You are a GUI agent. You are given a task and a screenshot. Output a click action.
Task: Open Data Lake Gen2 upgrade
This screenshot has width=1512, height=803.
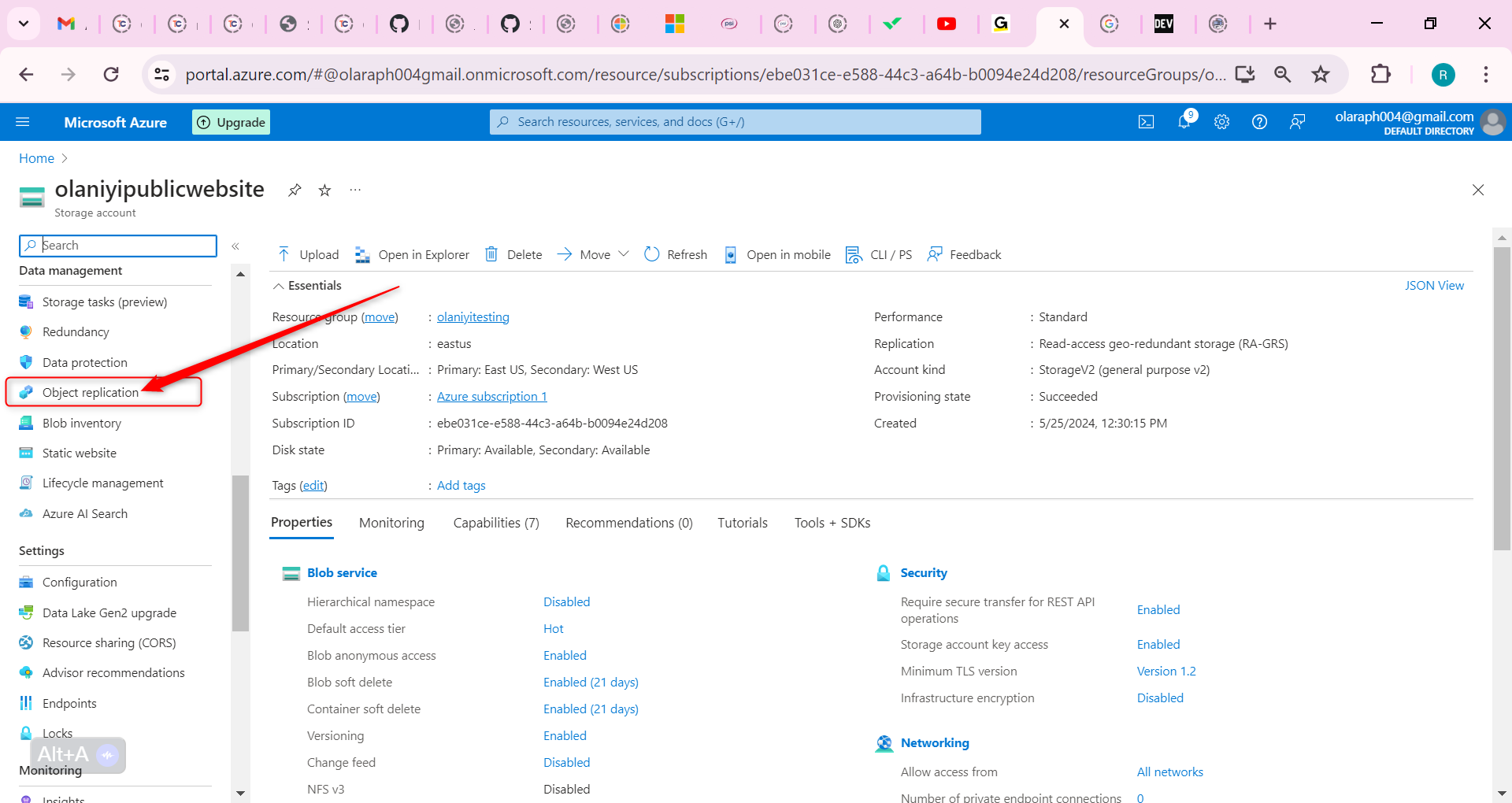pyautogui.click(x=109, y=613)
